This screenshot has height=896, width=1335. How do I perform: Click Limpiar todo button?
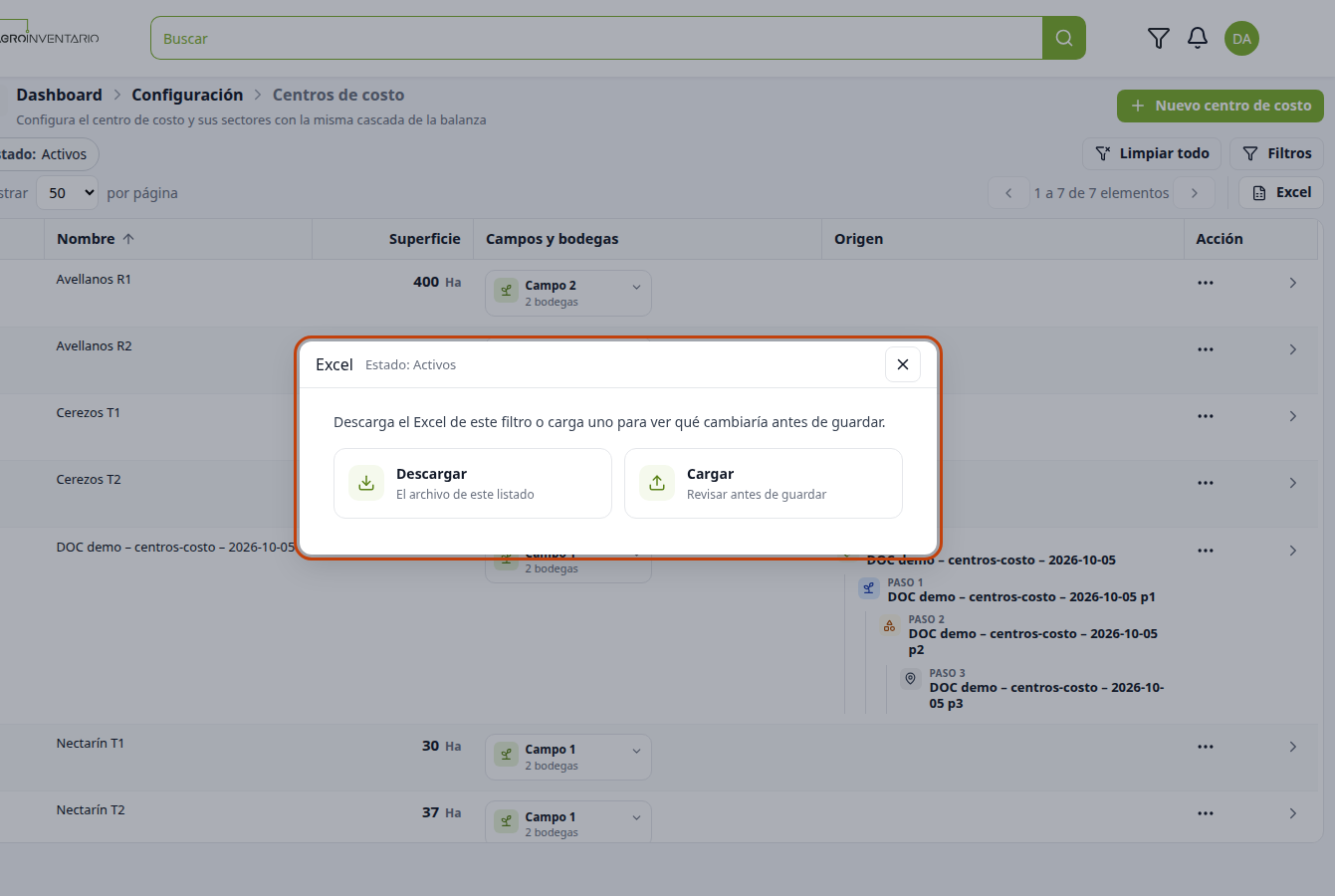pyautogui.click(x=1152, y=153)
